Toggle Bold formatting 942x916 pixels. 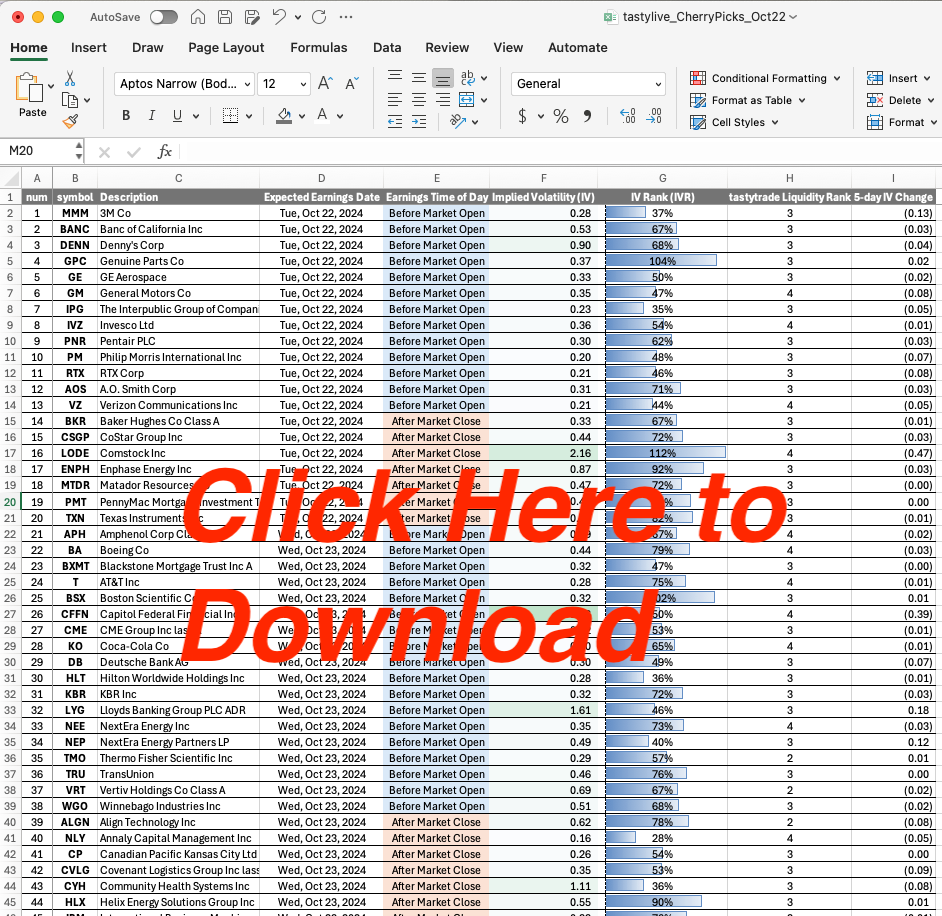[x=126, y=115]
